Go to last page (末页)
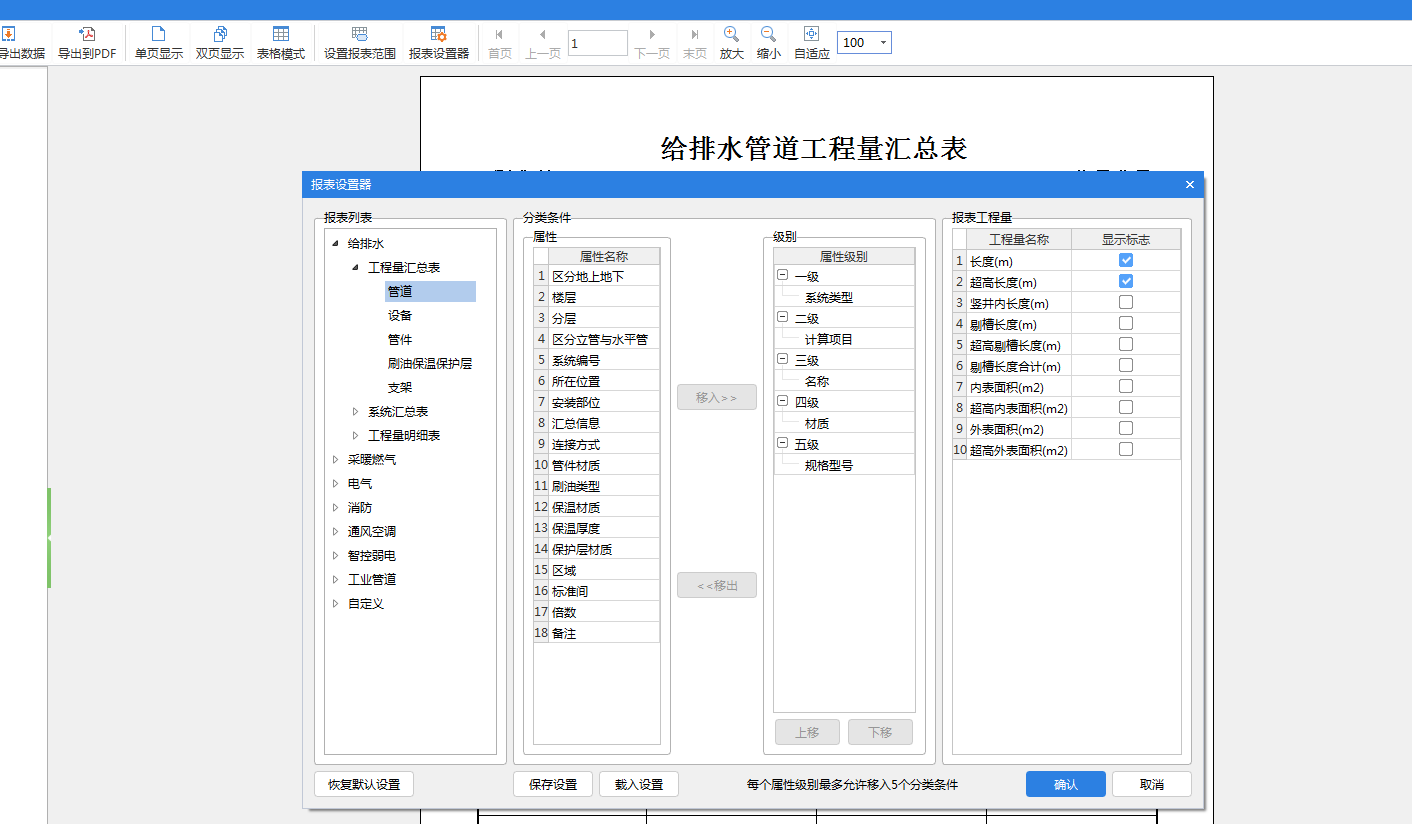Image resolution: width=1412 pixels, height=824 pixels. [695, 43]
